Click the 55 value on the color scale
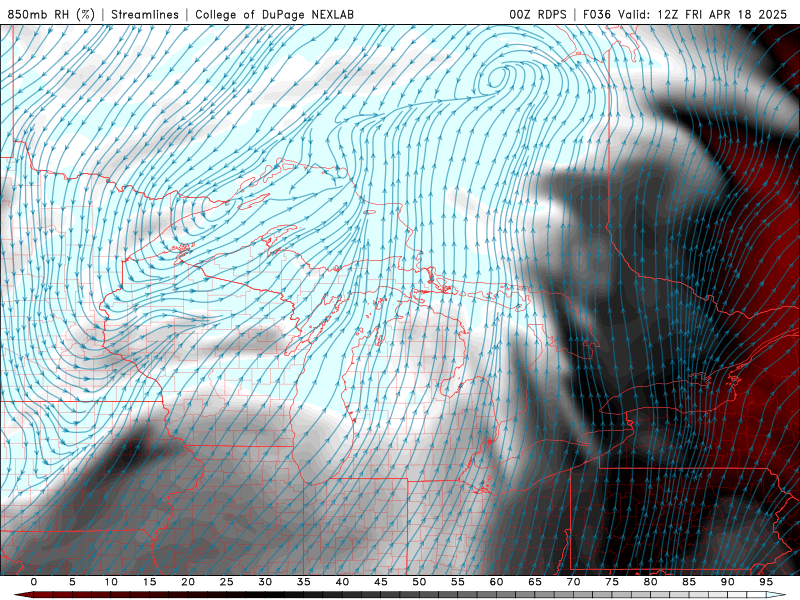Image resolution: width=800 pixels, height=600 pixels. tap(458, 582)
